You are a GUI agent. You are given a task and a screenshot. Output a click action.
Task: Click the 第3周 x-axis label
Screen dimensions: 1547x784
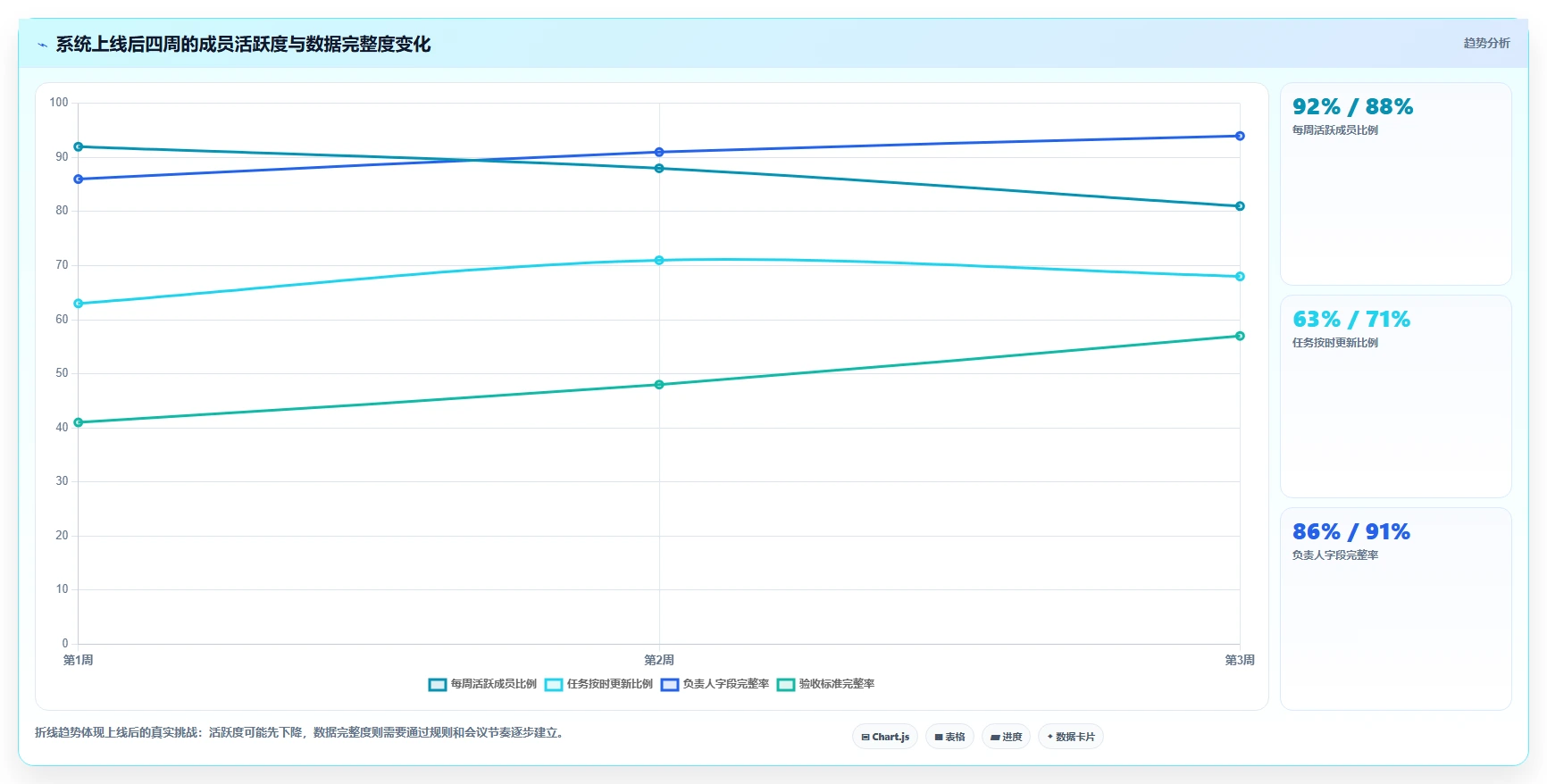pyautogui.click(x=1240, y=661)
